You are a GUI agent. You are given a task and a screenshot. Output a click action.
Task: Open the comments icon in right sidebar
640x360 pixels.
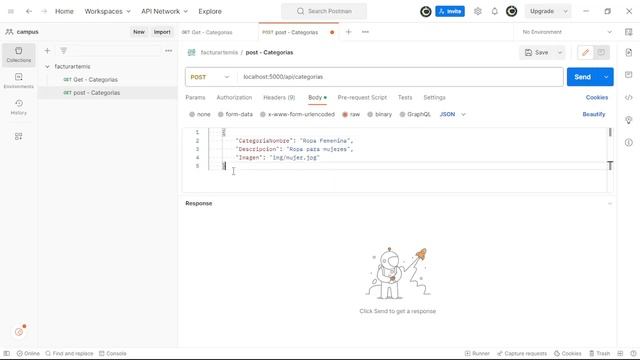629,75
